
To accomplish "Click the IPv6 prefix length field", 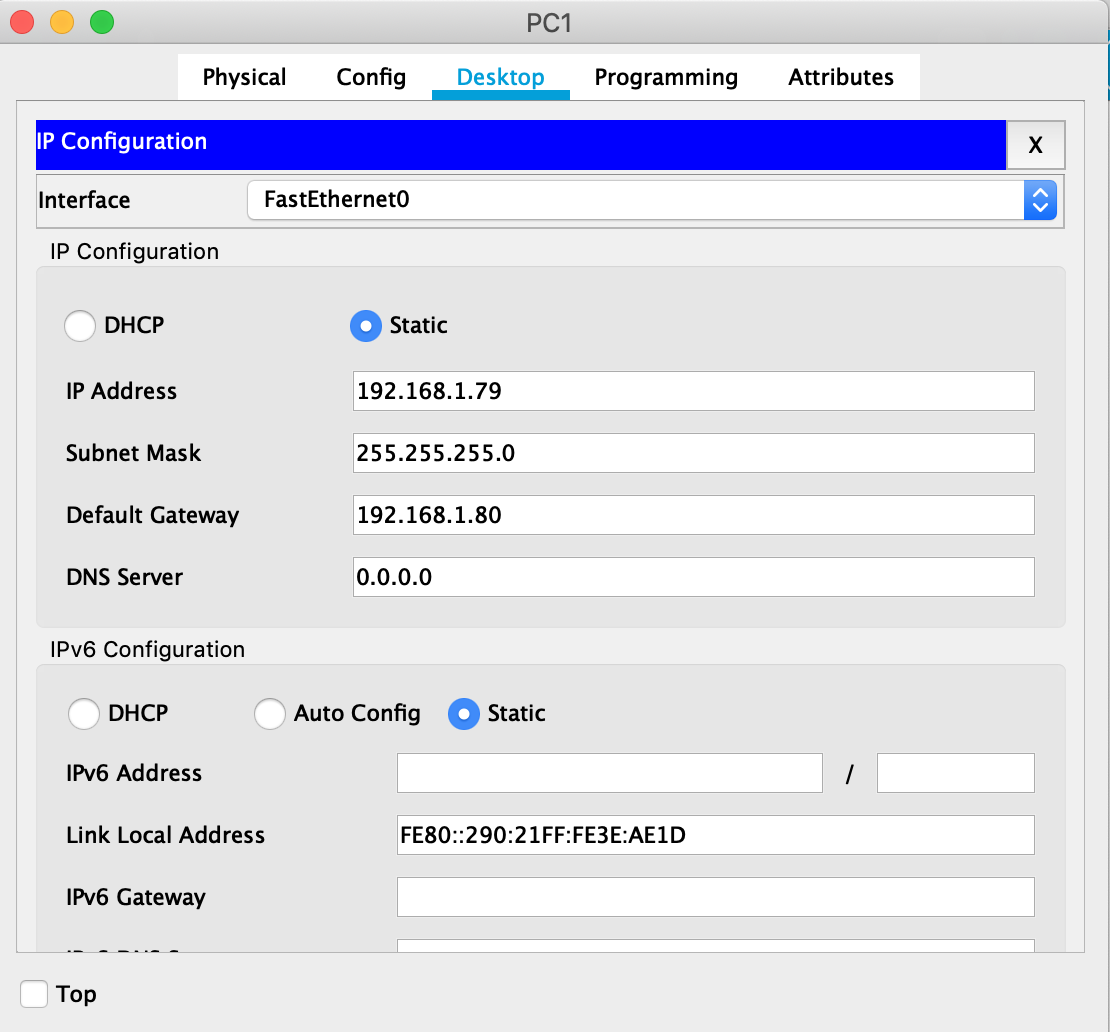I will coord(955,773).
